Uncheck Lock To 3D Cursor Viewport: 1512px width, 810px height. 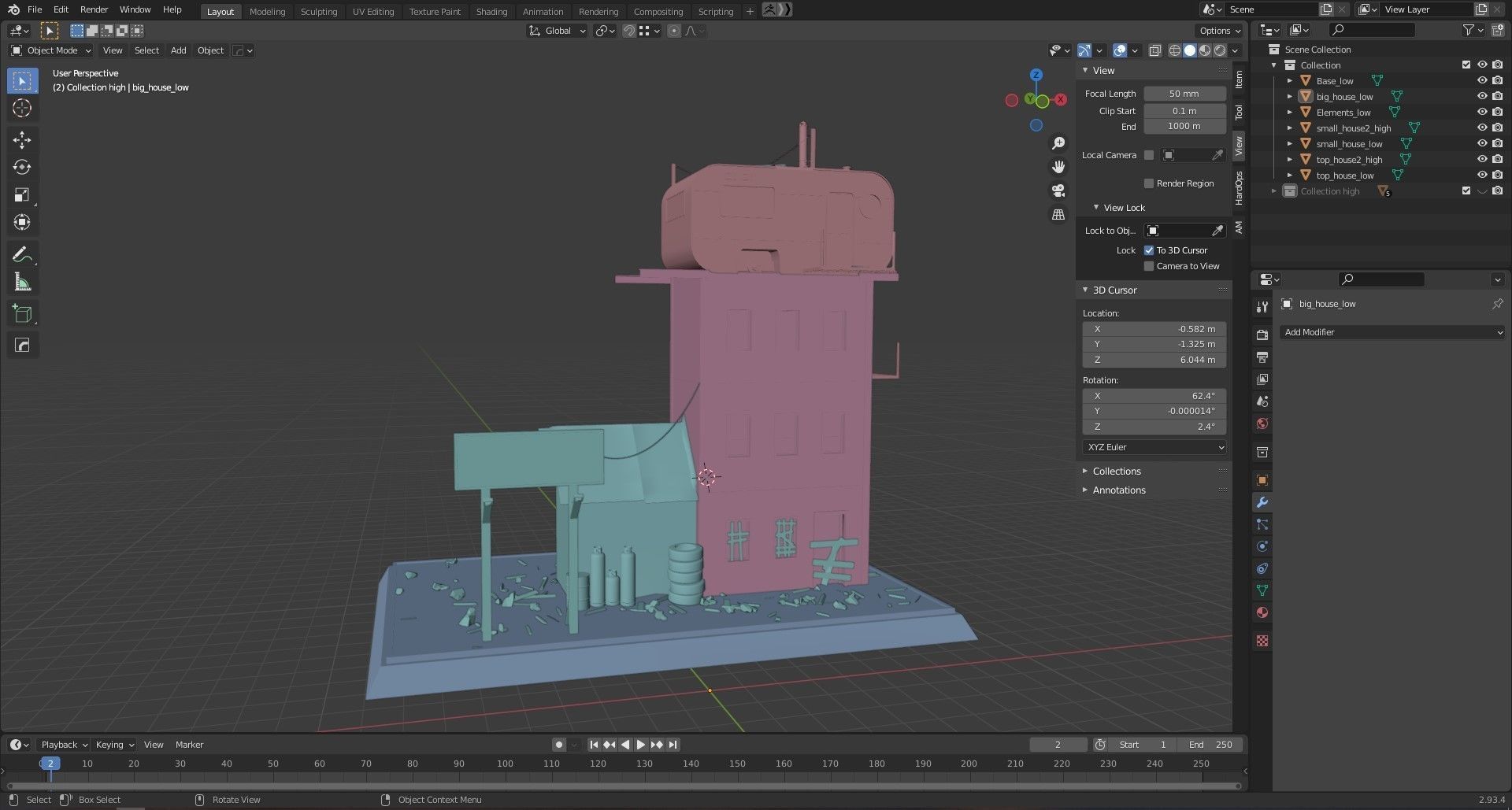click(x=1149, y=250)
